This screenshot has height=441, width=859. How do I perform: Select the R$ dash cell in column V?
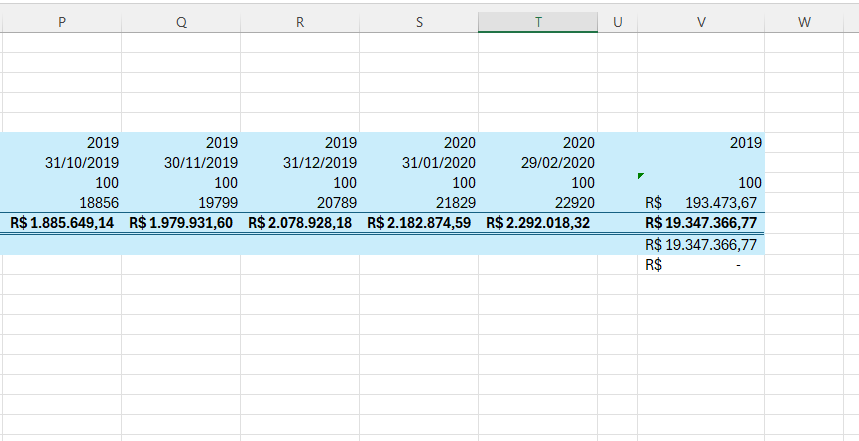coord(701,265)
